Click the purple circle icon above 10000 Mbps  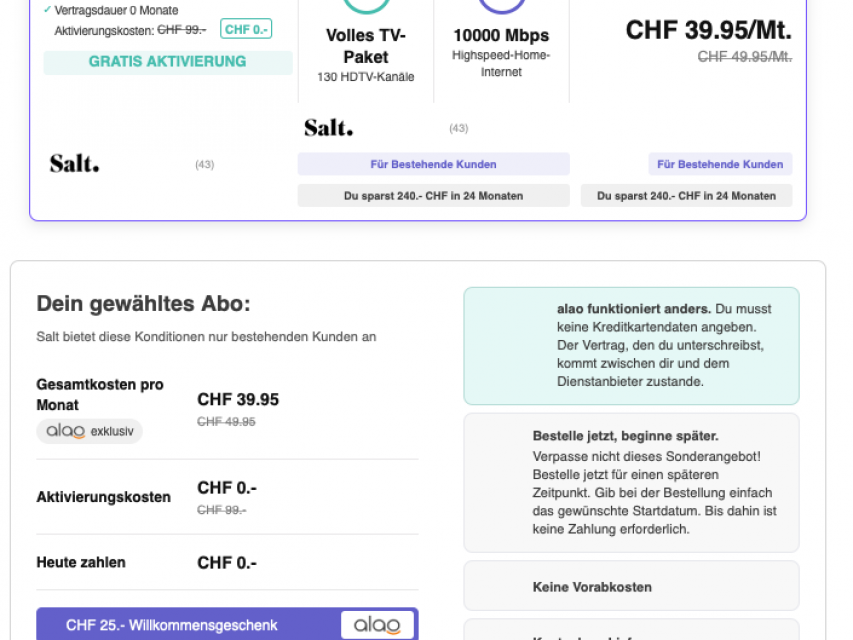(501, 6)
